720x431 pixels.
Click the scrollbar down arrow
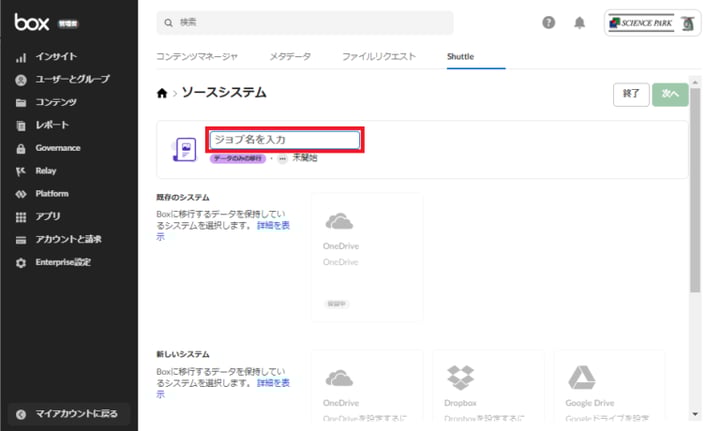tap(695, 414)
